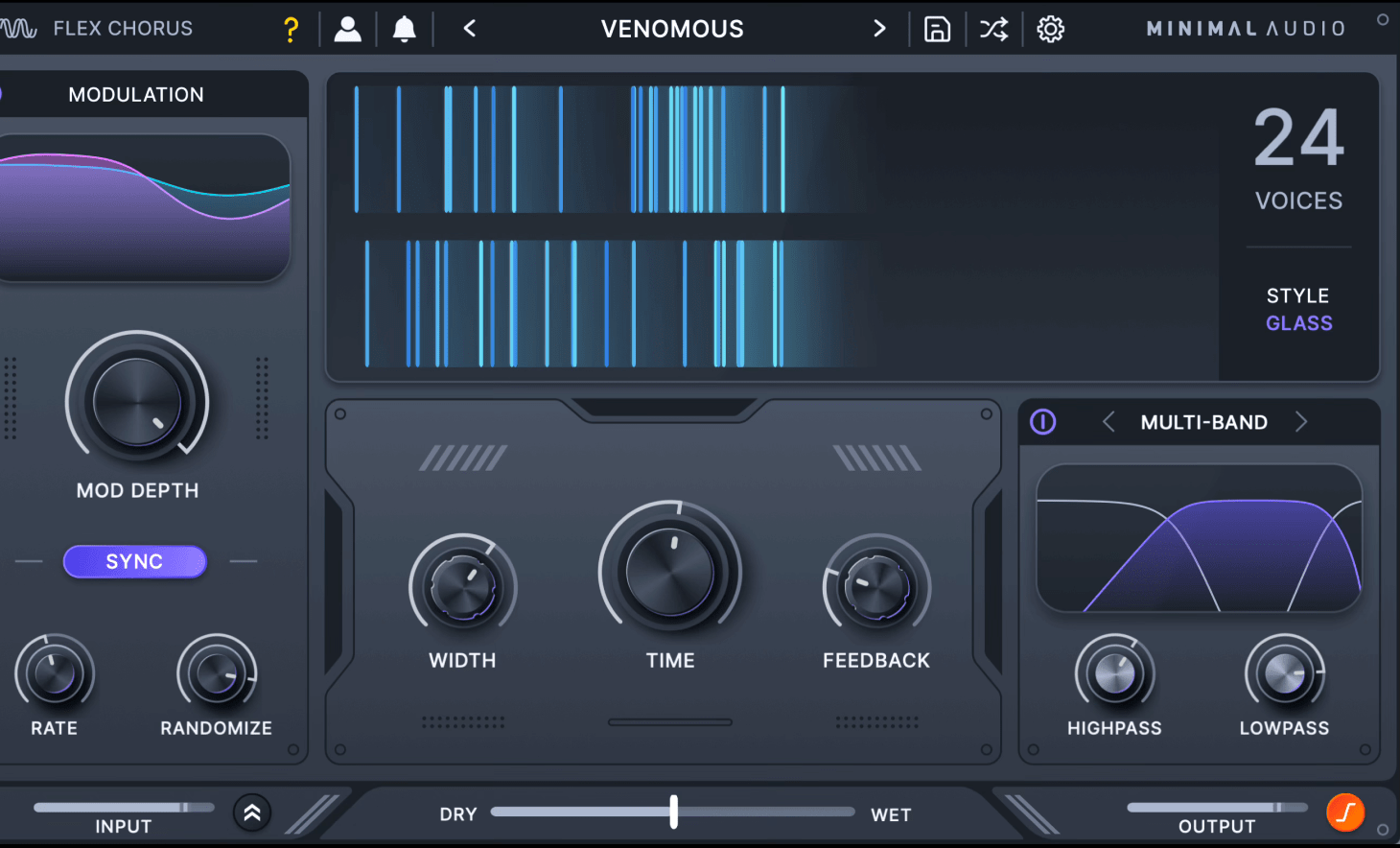1400x848 pixels.
Task: Click the OUTPUT level slider
Action: pos(1217,808)
